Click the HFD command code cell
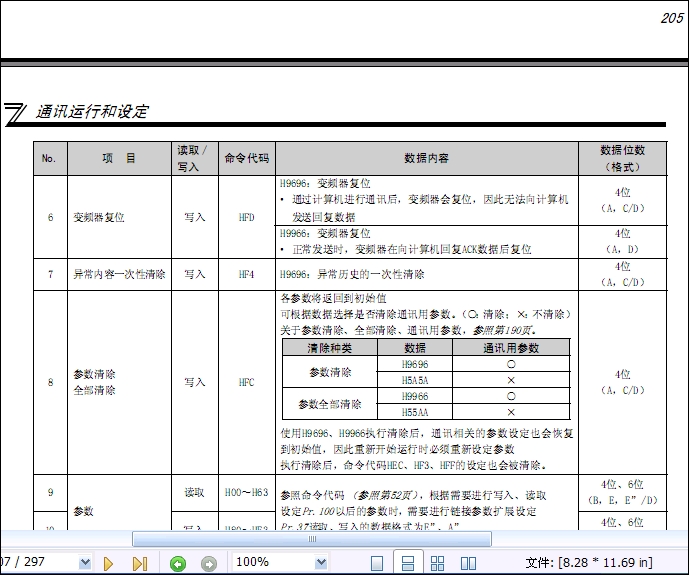Screen dimensions: 689x575 coord(246,217)
